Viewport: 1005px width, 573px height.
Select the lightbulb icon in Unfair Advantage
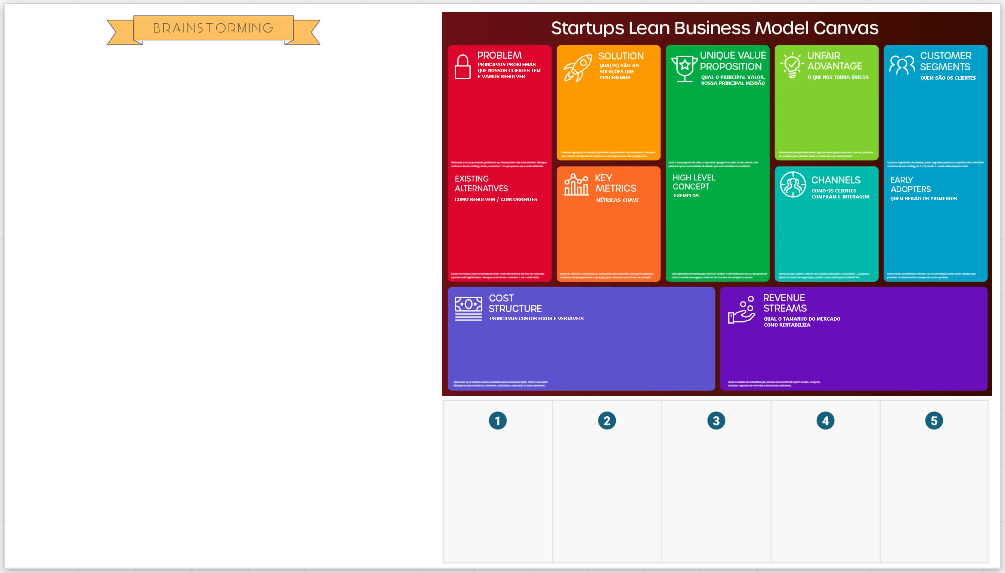point(792,65)
